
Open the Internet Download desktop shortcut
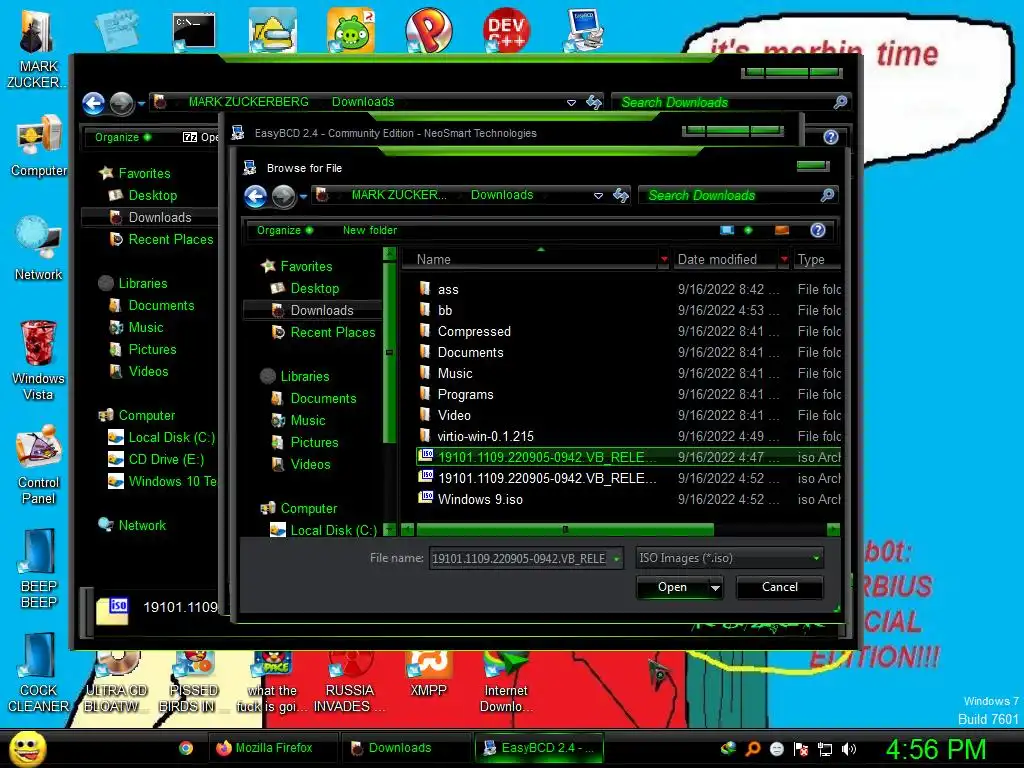tap(506, 680)
